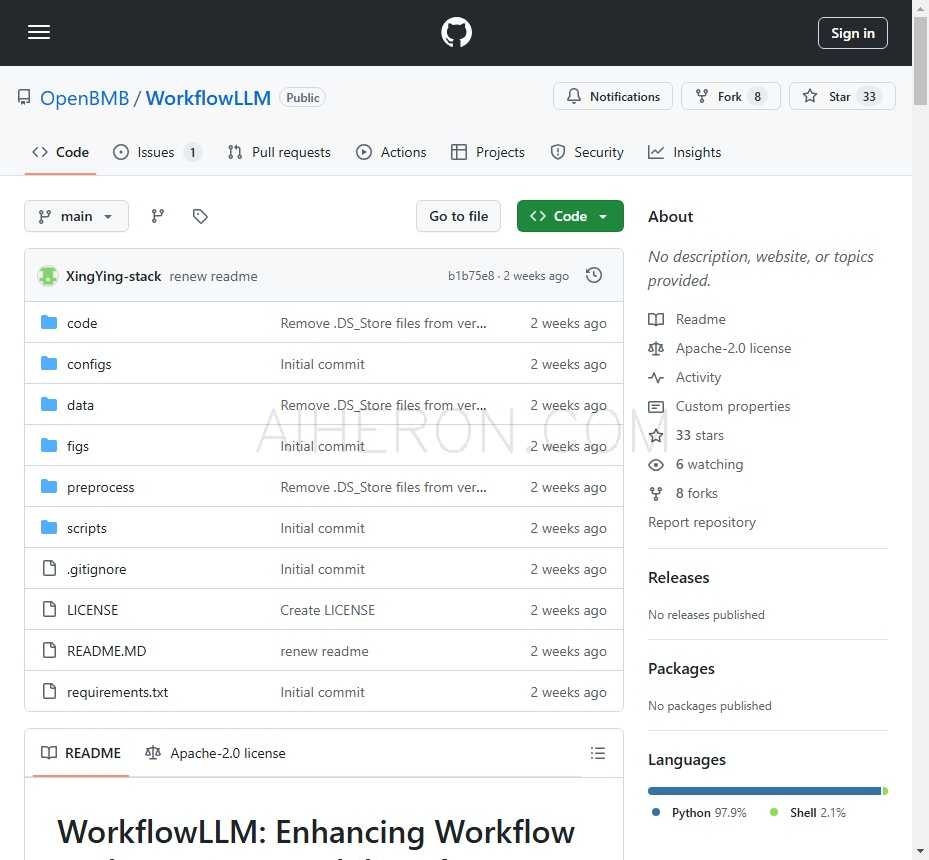Image resolution: width=929 pixels, height=860 pixels.
Task: Open the latest 'renew readme' commit message
Action: (x=213, y=276)
